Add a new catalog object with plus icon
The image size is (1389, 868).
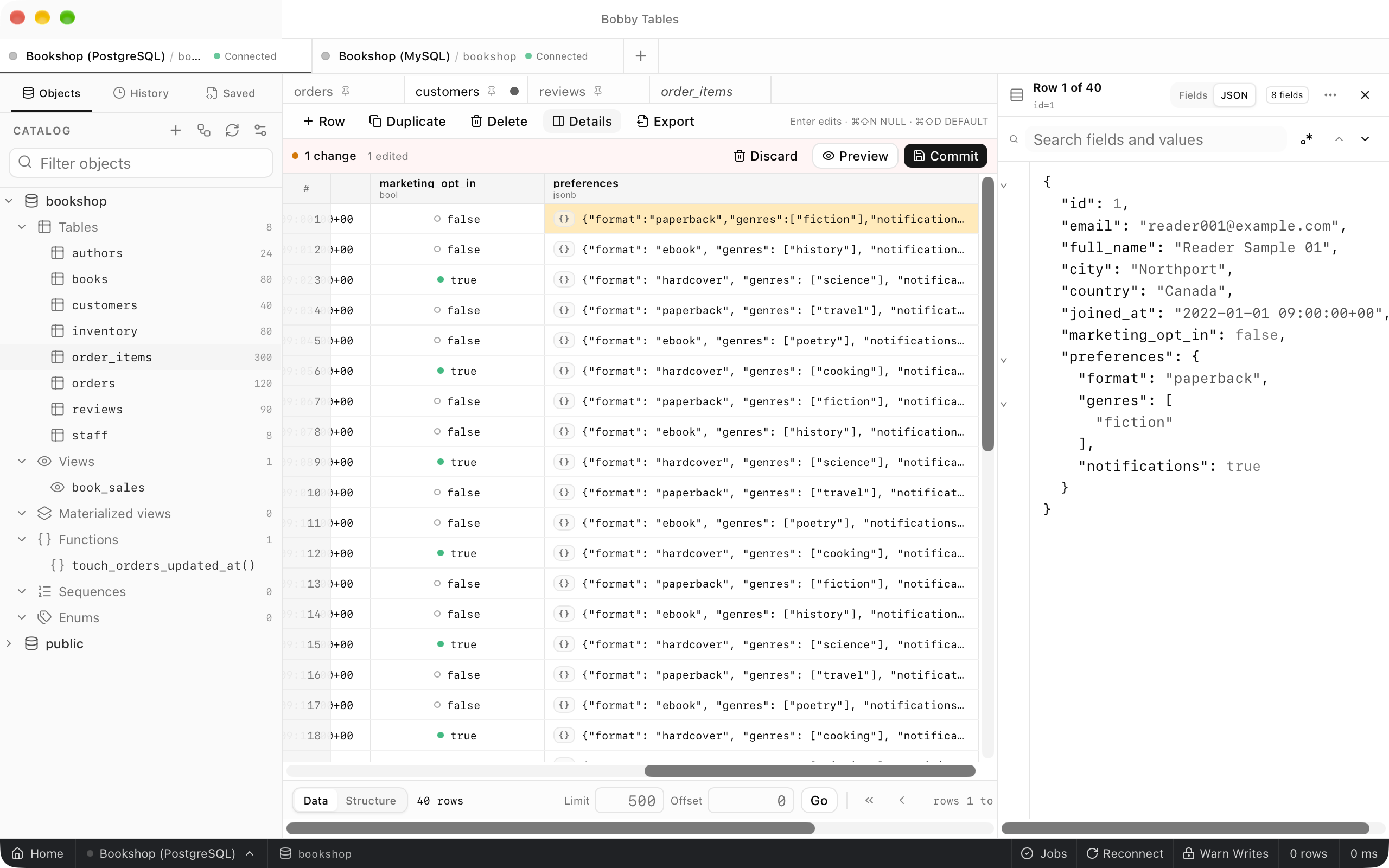pos(176,130)
